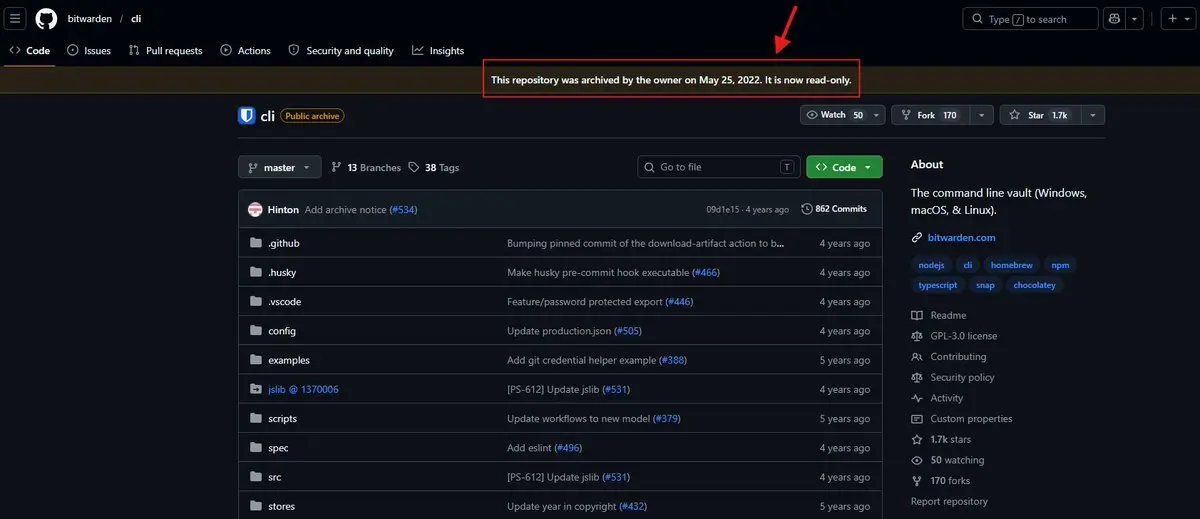Viewport: 1200px width, 519px height.
Task: Star the repository
Action: point(1039,115)
